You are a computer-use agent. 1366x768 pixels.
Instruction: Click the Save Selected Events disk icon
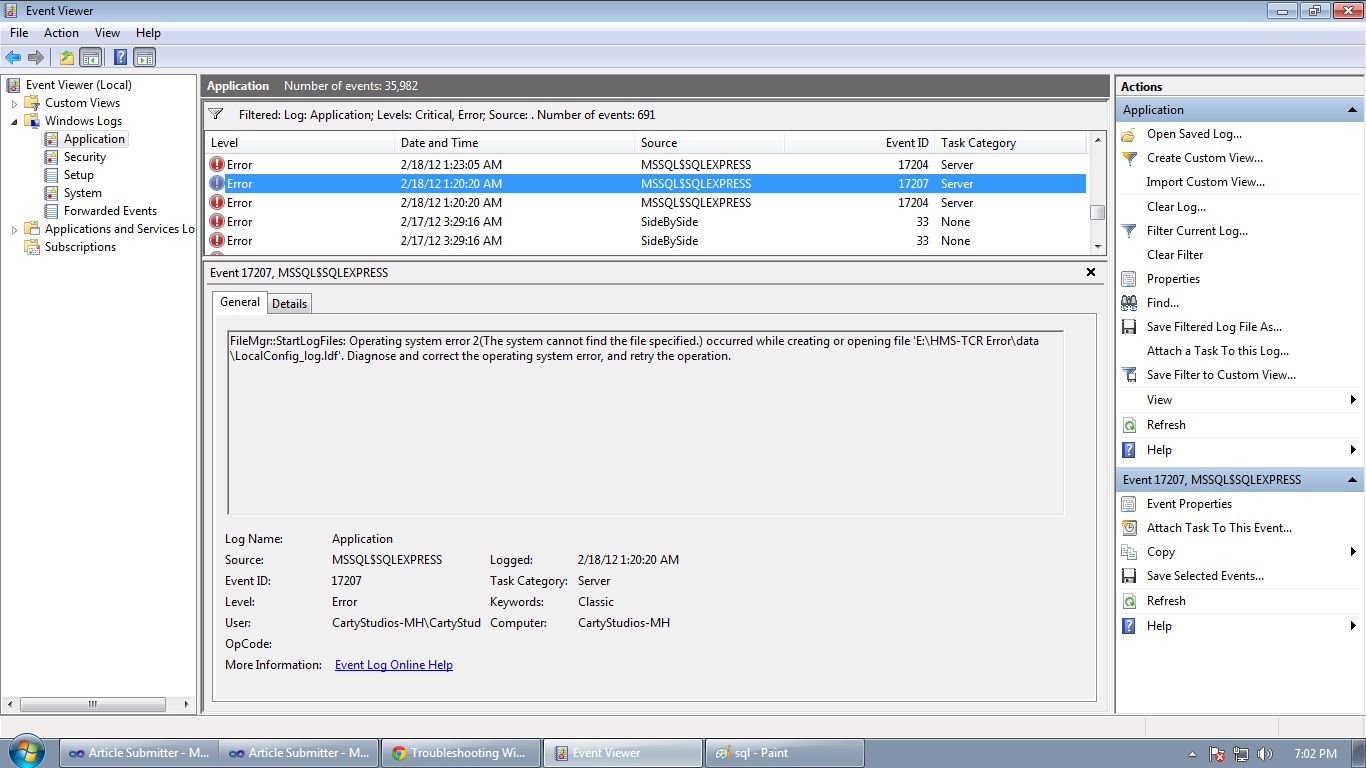pyautogui.click(x=1129, y=576)
